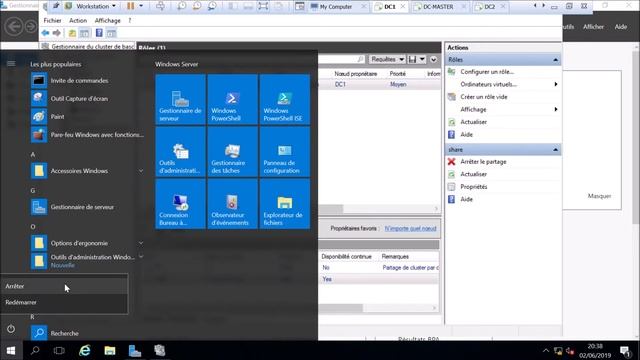
Task: Select Redémarrer power option
Action: [64, 302]
